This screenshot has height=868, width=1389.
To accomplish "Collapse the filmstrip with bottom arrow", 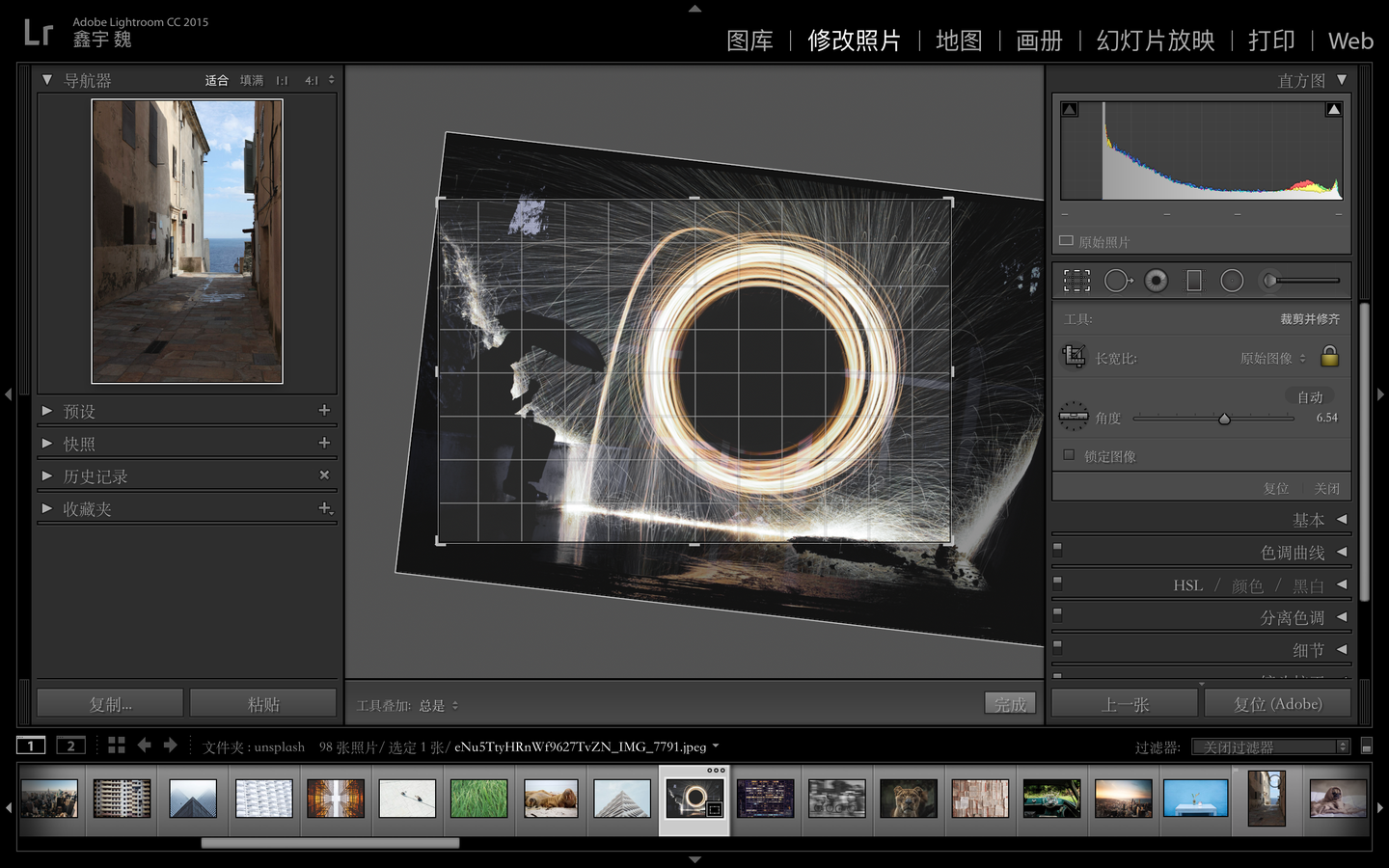I will [x=694, y=859].
